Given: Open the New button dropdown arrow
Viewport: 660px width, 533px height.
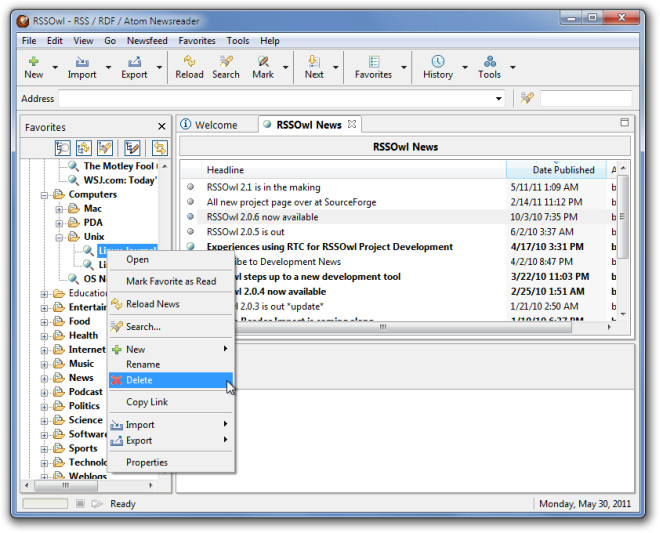Looking at the screenshot, I should pos(55,67).
